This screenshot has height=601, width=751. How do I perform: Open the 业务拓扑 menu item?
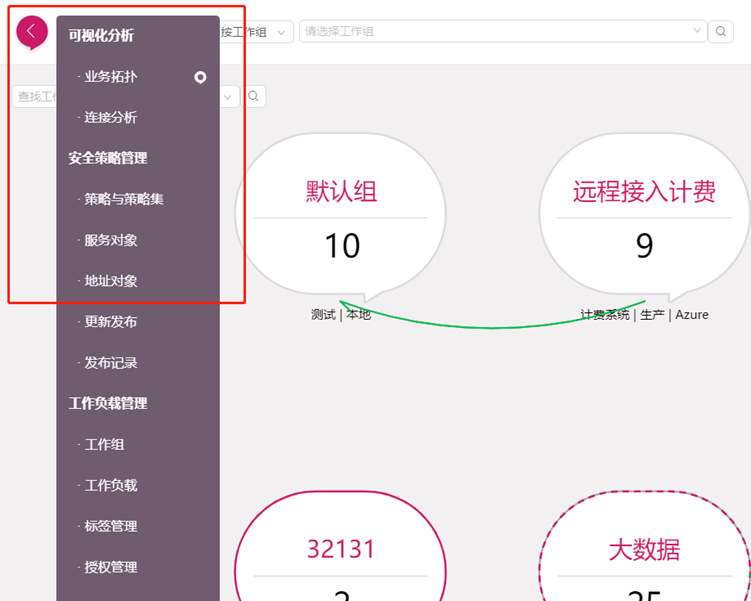pos(111,77)
